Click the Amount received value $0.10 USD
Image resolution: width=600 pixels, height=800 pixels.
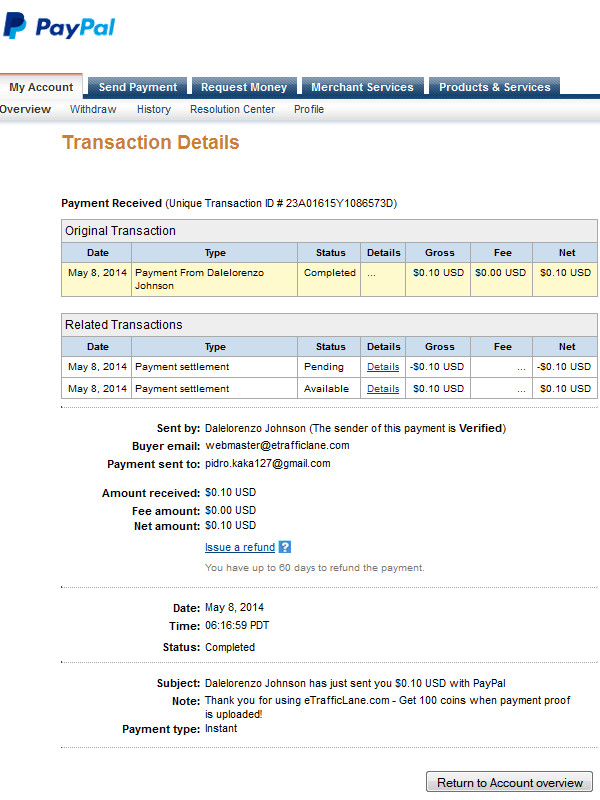click(231, 492)
